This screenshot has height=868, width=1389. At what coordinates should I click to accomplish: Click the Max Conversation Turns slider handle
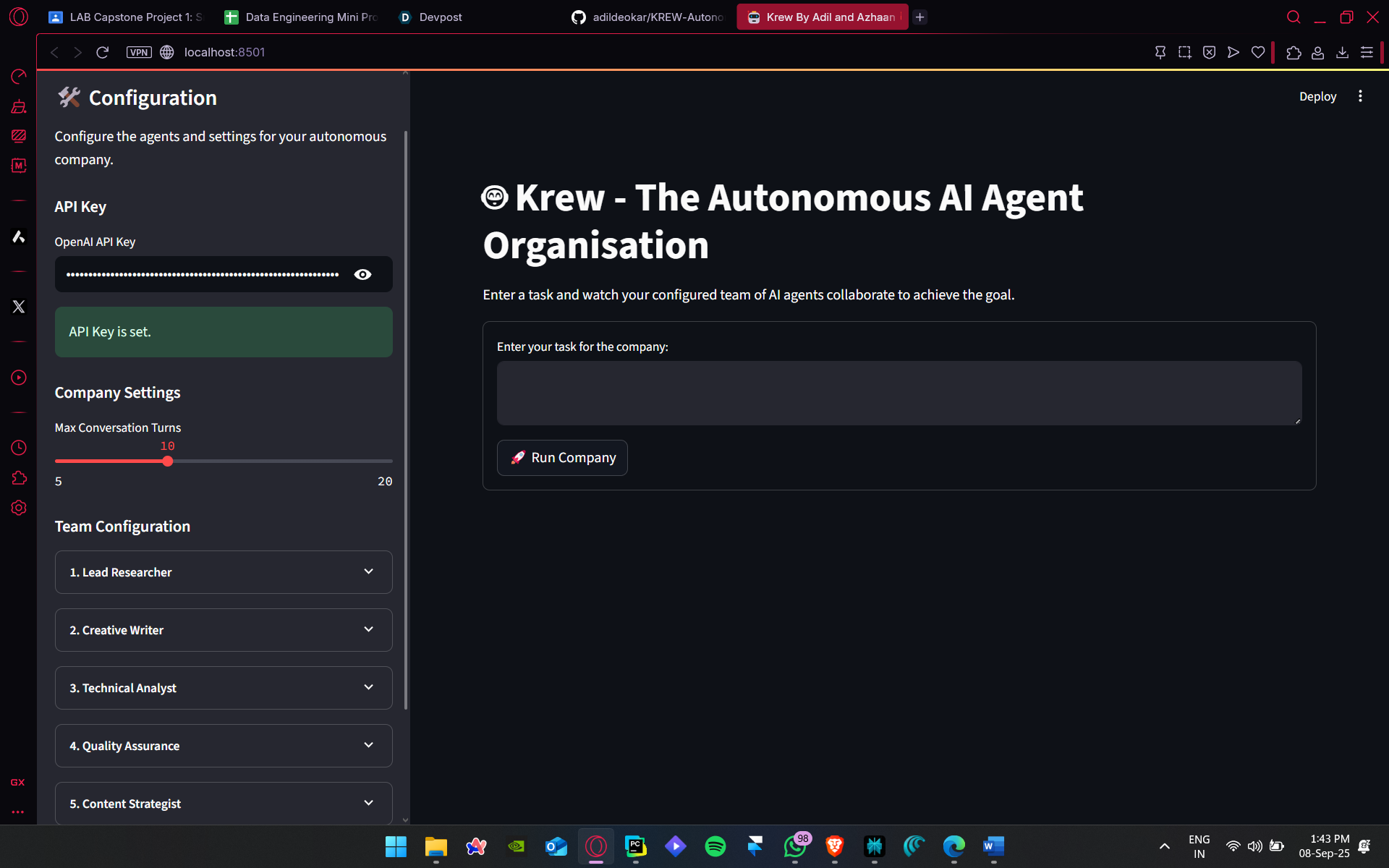[x=168, y=461]
